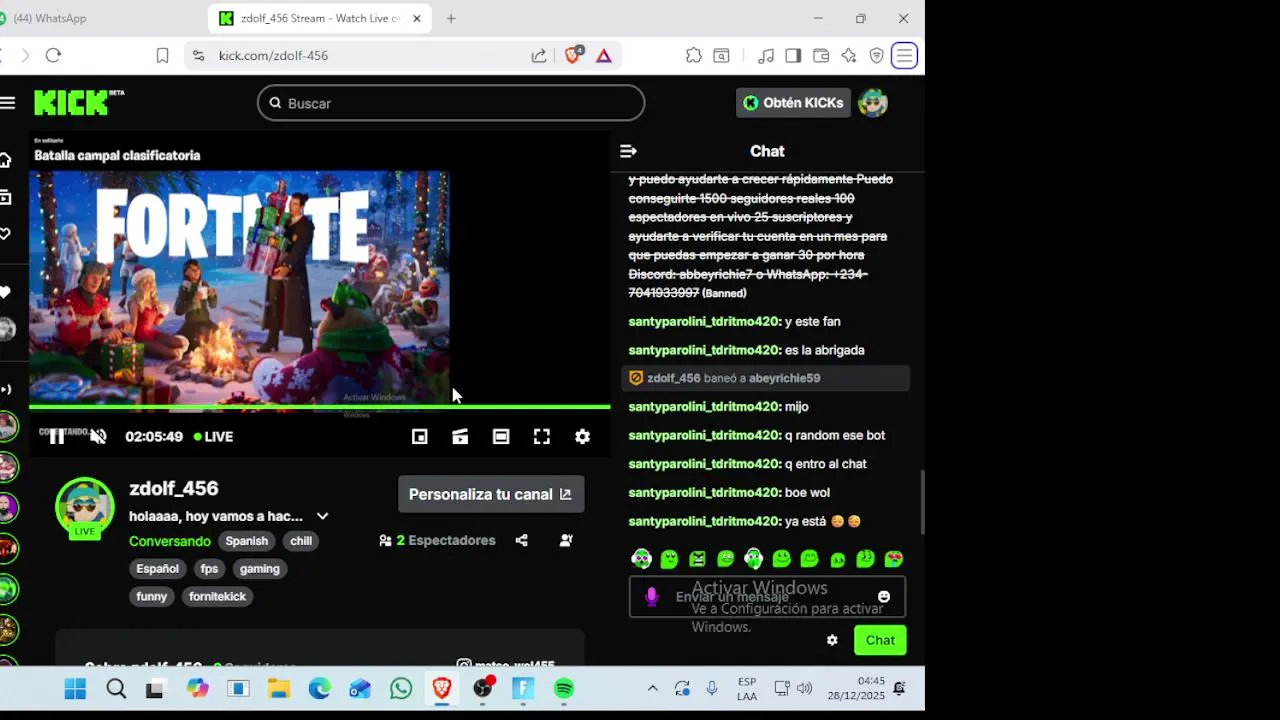The width and height of the screenshot is (1280, 720).
Task: Bookmark this page
Action: [x=162, y=56]
